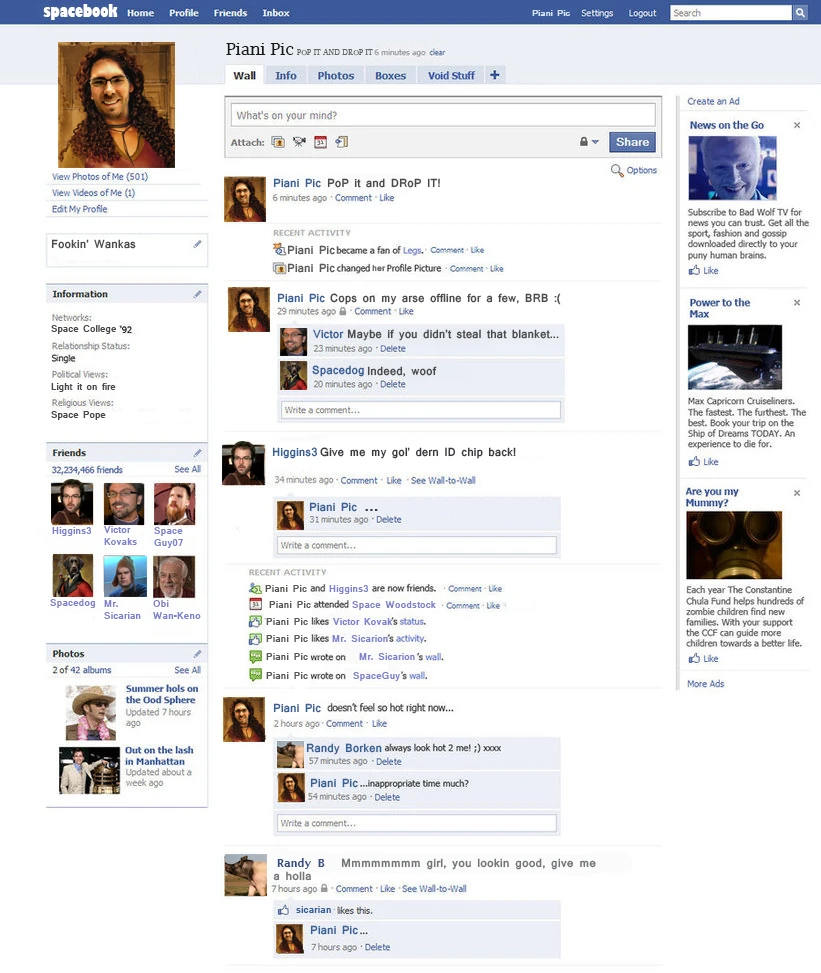821x973 pixels.
Task: Attach a link using the attach toolbar
Action: (341, 143)
